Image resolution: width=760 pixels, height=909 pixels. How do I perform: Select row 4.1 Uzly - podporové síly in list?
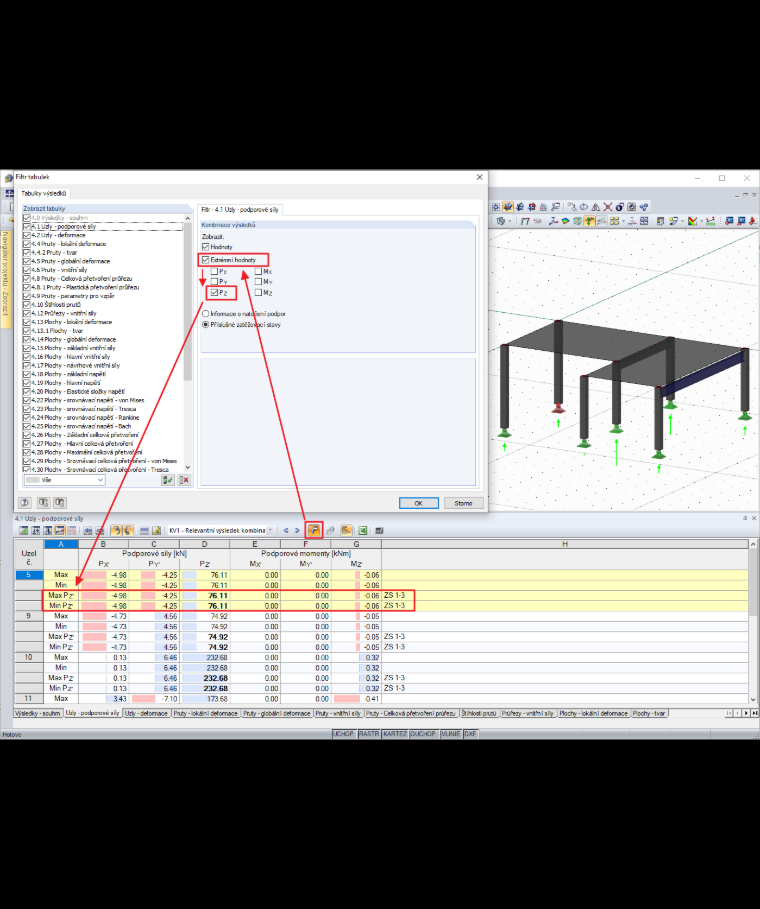[107, 227]
